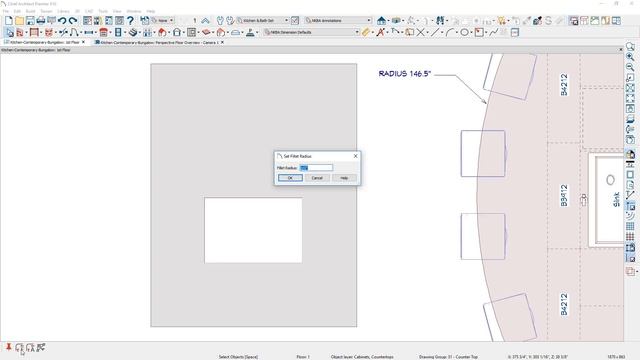The image size is (640, 360).
Task: Open the CAD menu
Action: pyautogui.click(x=89, y=11)
